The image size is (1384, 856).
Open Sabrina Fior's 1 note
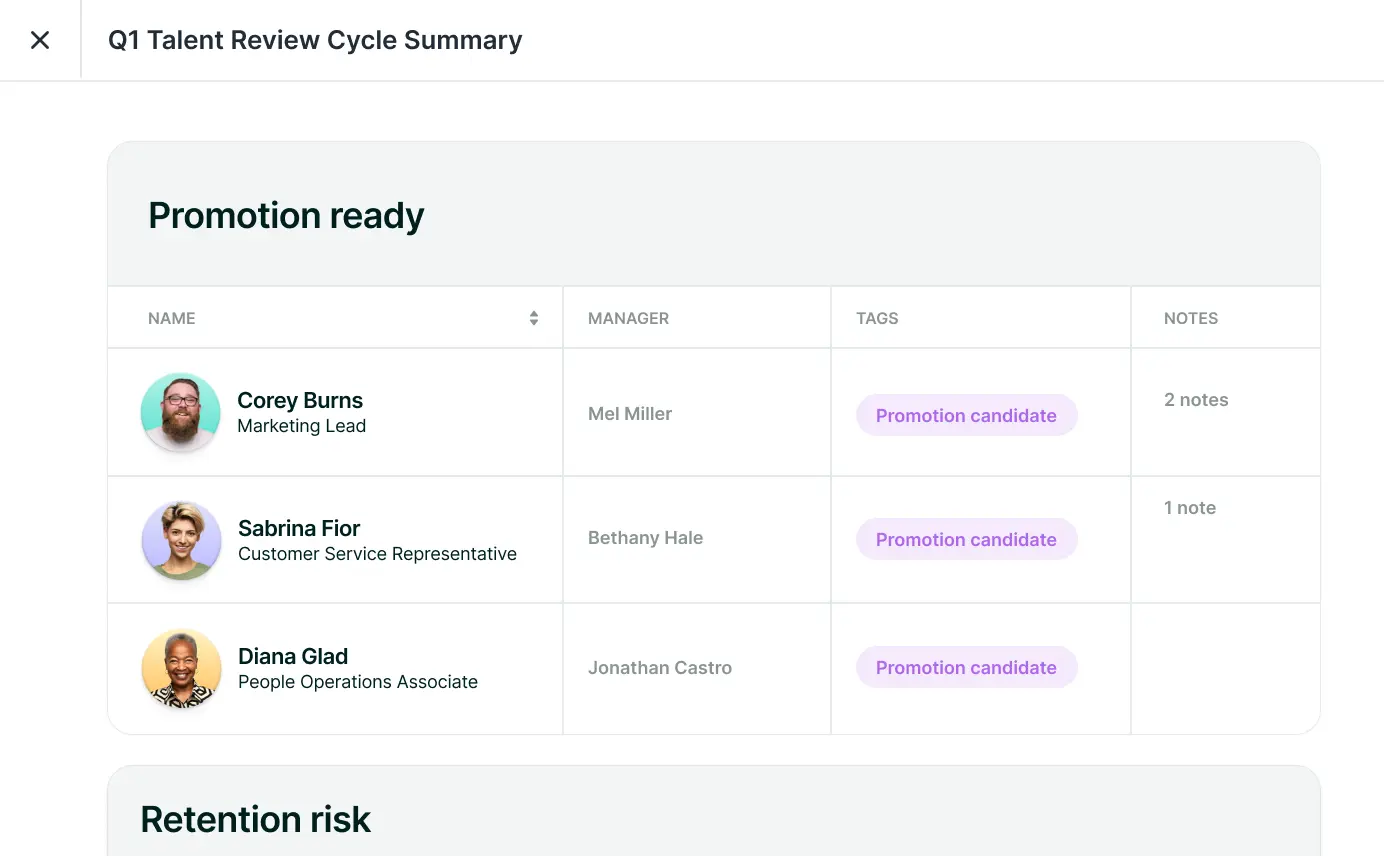pyautogui.click(x=1190, y=508)
